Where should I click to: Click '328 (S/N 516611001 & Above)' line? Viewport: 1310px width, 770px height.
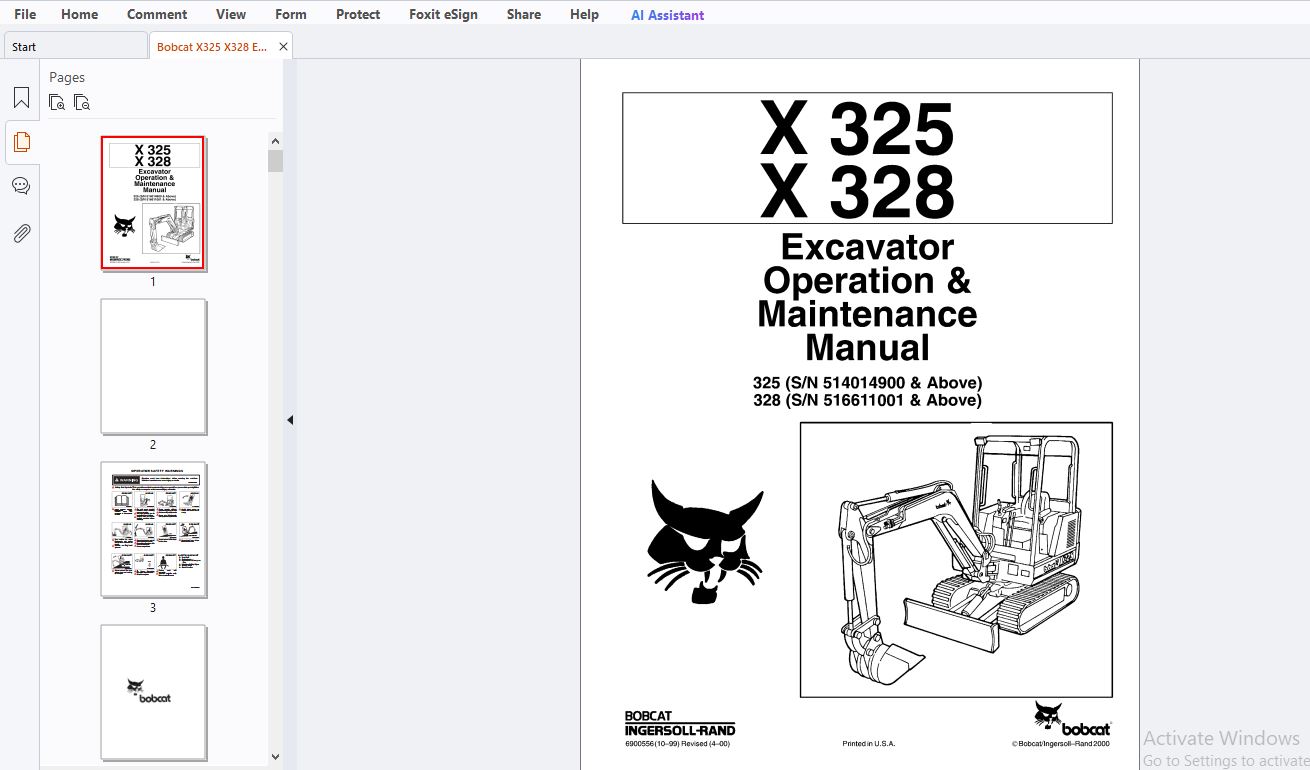pyautogui.click(x=867, y=400)
